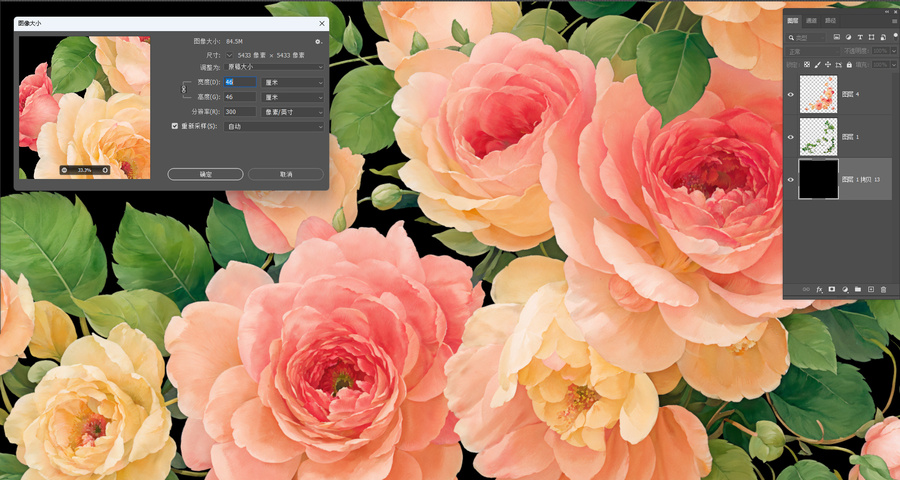Open the width unit dropdown (厘米)
This screenshot has width=900, height=480.
(x=293, y=83)
